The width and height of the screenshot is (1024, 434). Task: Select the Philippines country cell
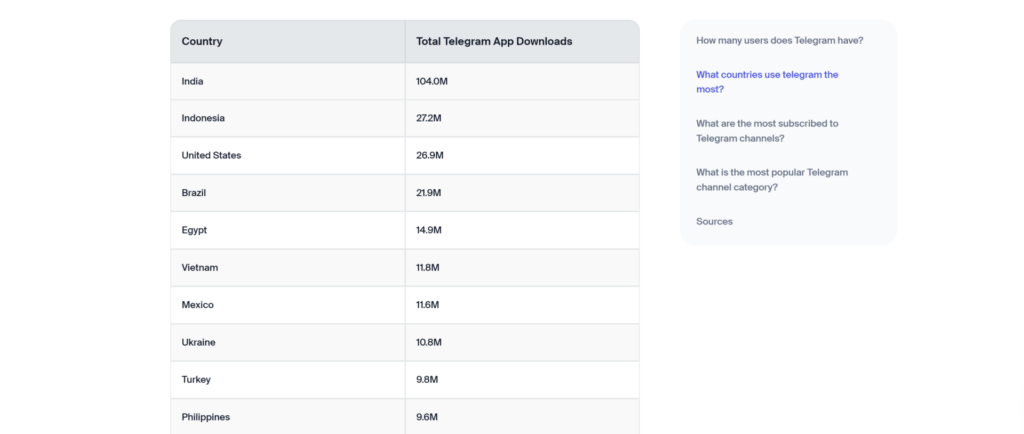pyautogui.click(x=287, y=417)
